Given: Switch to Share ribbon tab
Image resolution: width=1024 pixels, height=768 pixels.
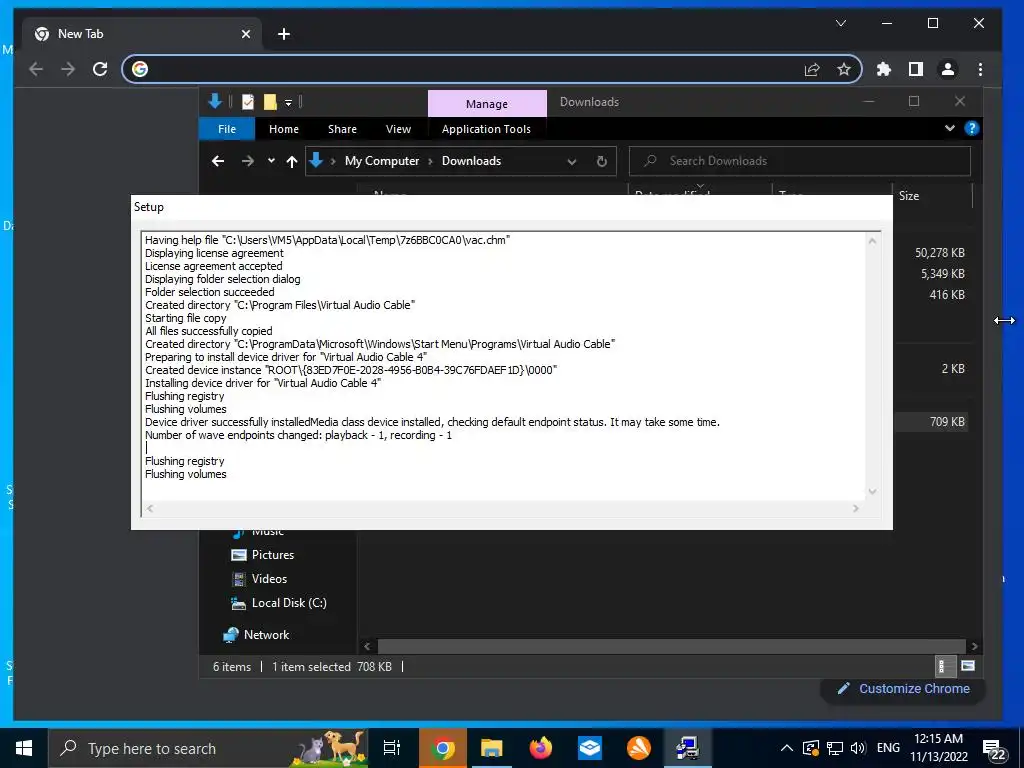Looking at the screenshot, I should pyautogui.click(x=342, y=129).
